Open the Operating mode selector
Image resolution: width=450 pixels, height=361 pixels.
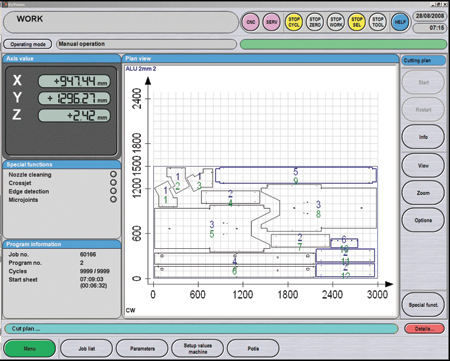tap(28, 44)
